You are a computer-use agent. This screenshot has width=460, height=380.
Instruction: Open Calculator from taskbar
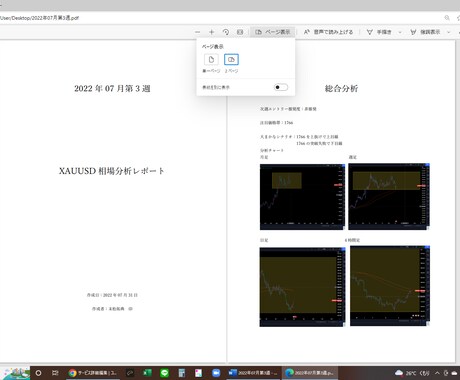click(182, 373)
